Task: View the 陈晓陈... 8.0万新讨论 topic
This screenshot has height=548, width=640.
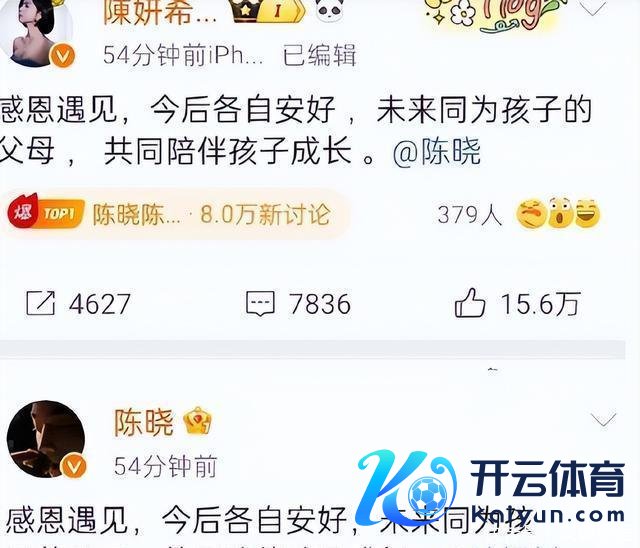Action: point(211,214)
